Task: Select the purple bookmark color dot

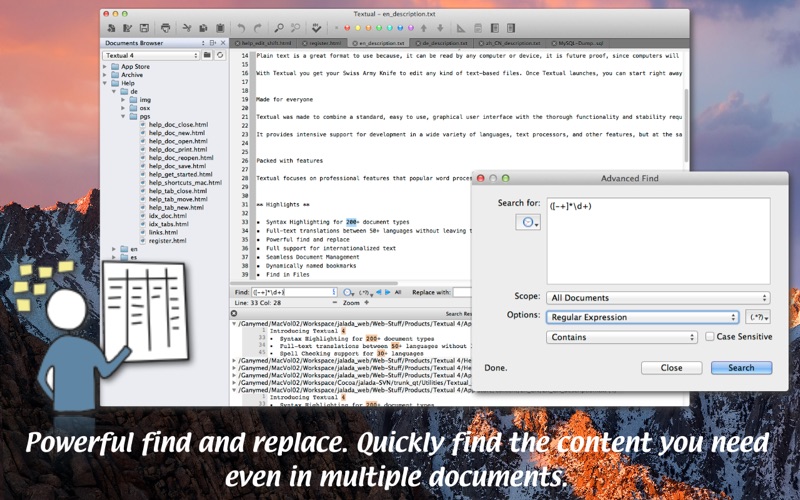Action: click(411, 28)
